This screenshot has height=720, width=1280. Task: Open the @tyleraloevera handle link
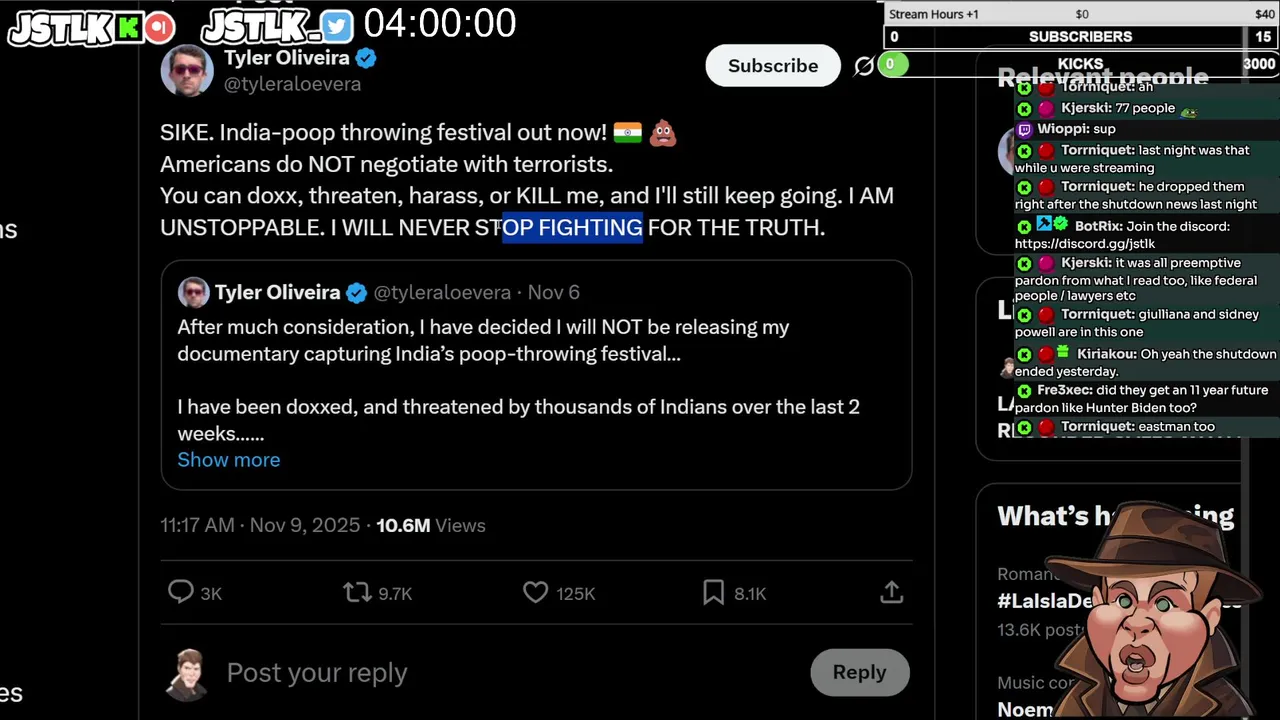[x=292, y=84]
